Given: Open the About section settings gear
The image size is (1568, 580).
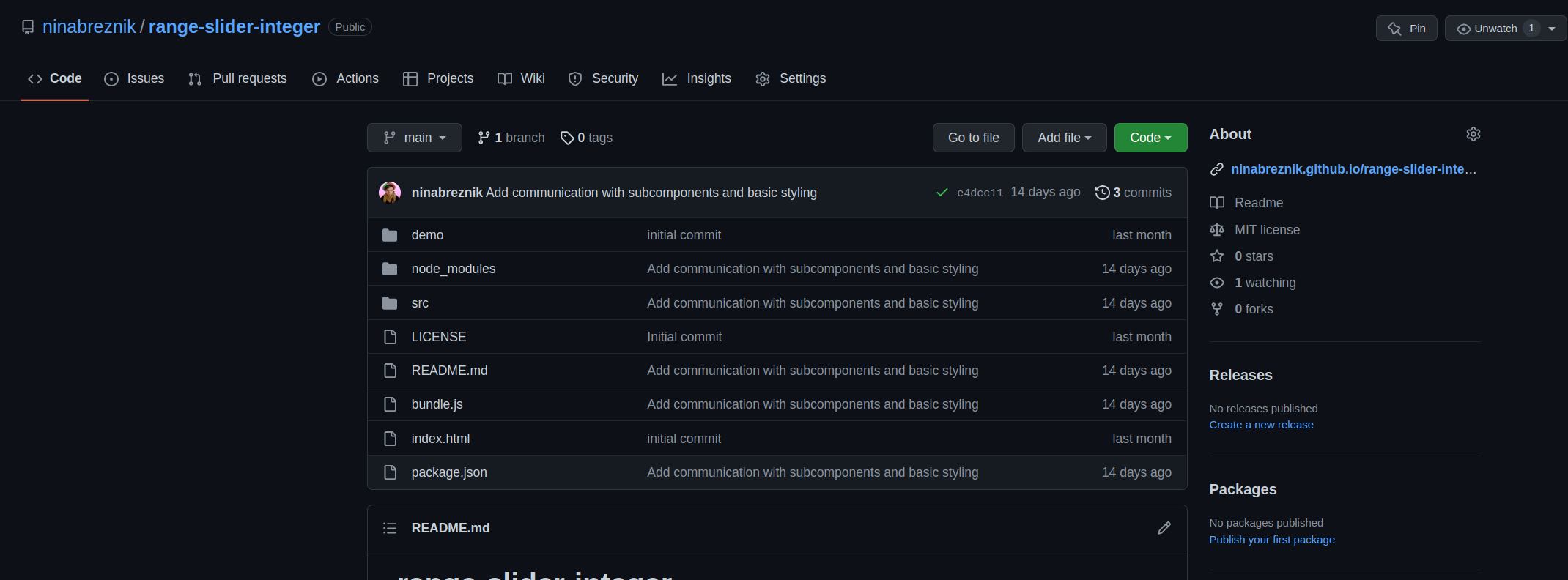Looking at the screenshot, I should tap(1473, 134).
